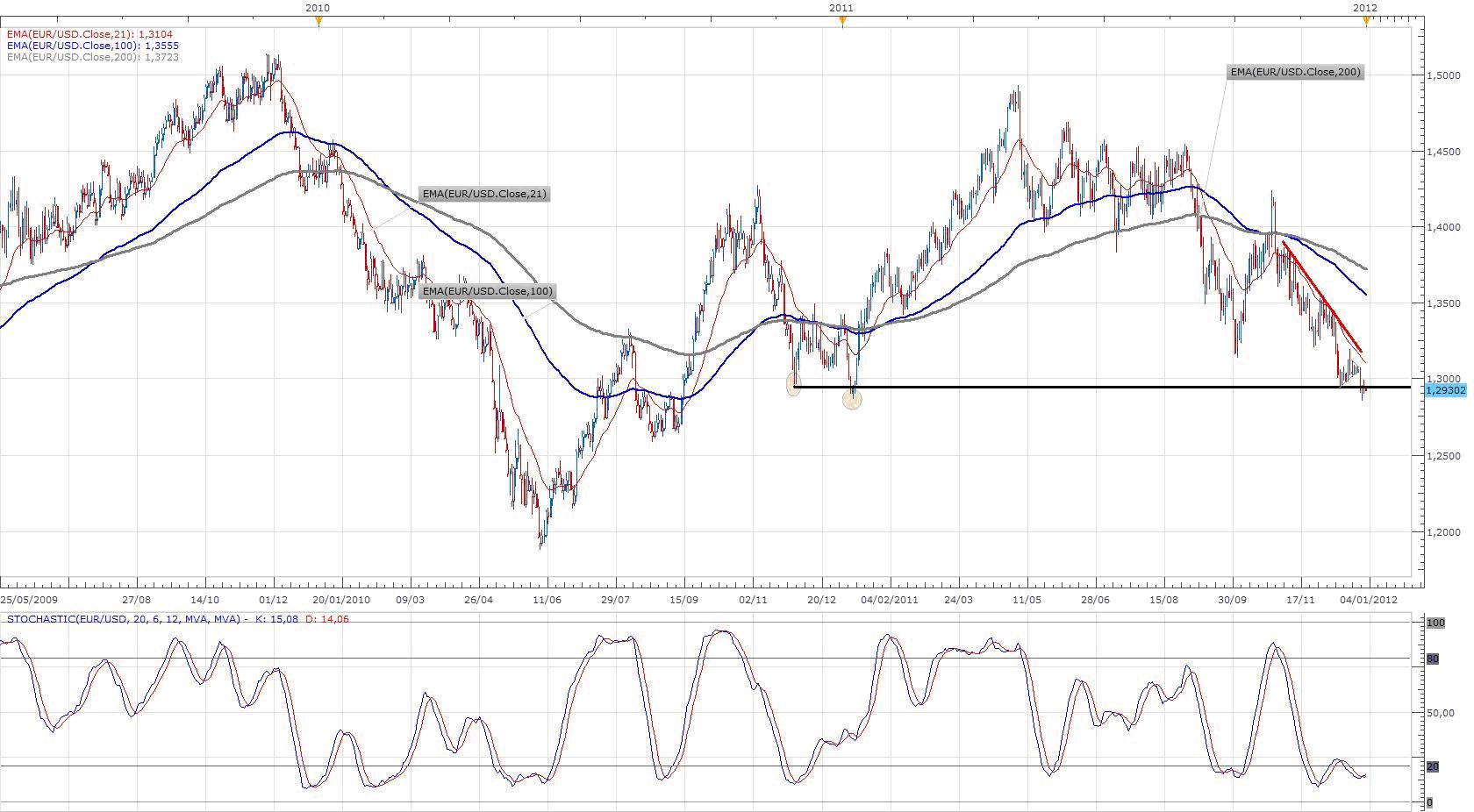This screenshot has height=812, width=1474.
Task: Click the 11/05 date label
Action: coord(1027,600)
